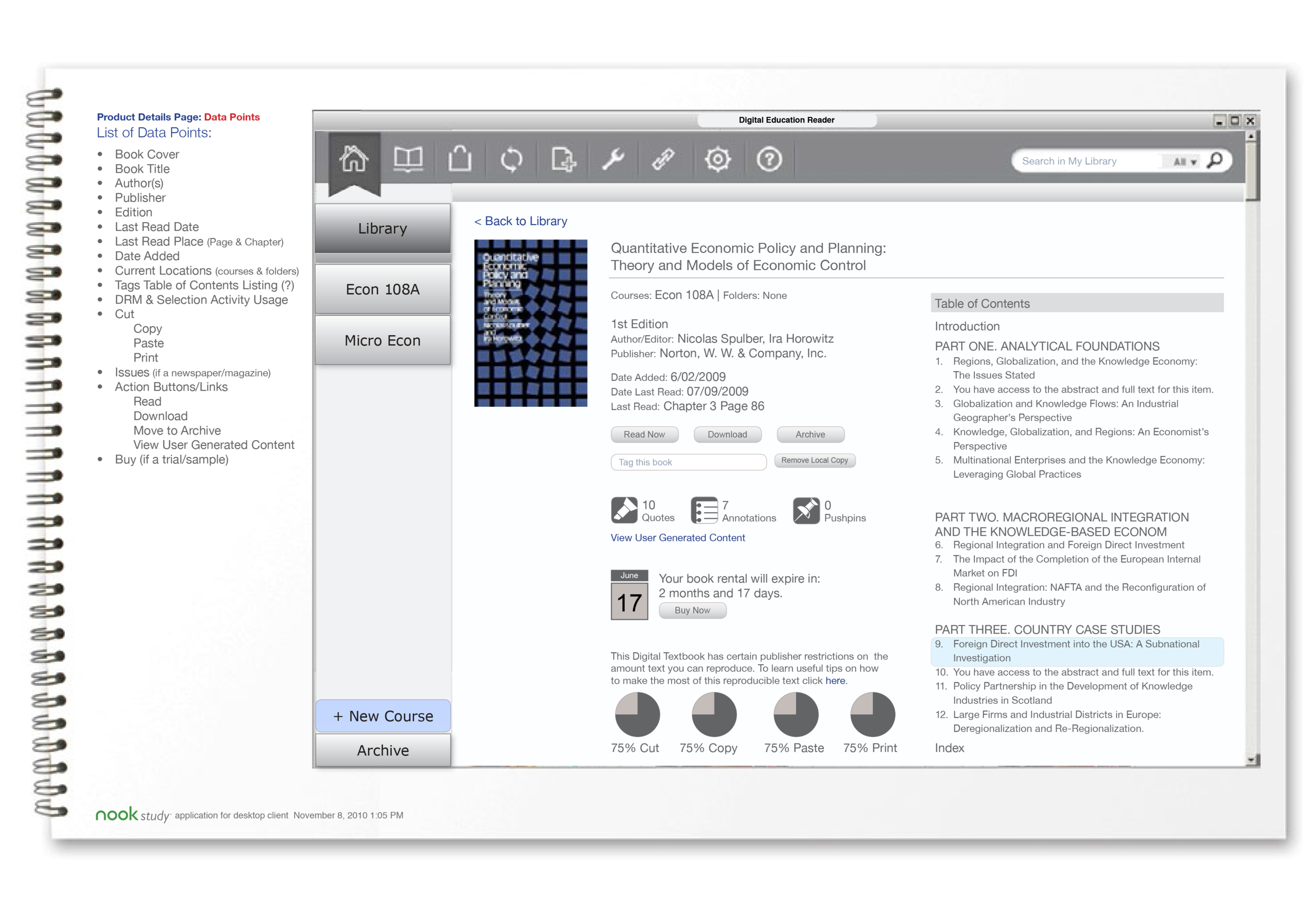Click the 75% Cut pie chart
The width and height of the screenshot is (1316, 900).
[x=637, y=714]
